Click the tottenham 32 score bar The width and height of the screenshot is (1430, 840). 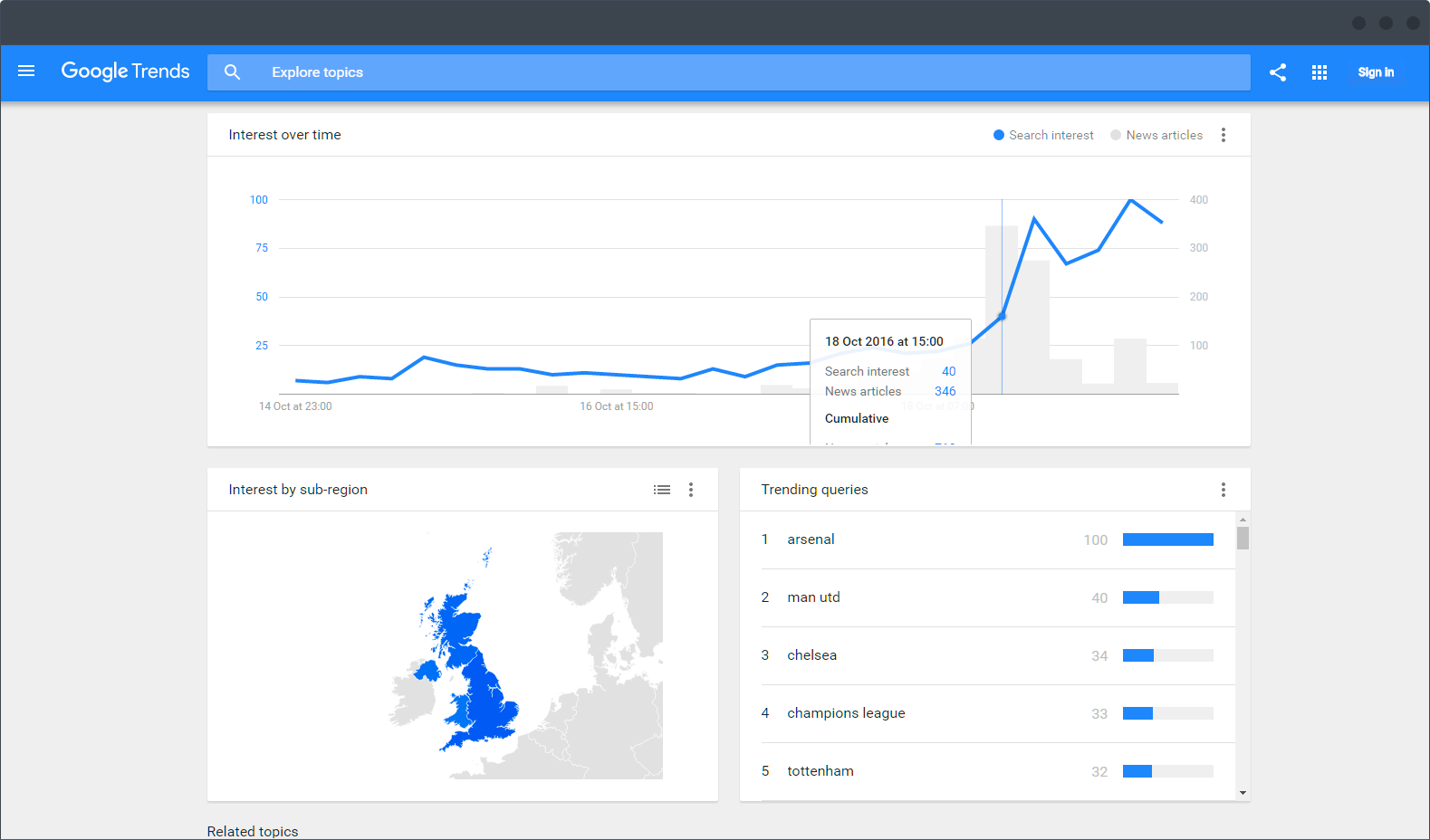[1168, 771]
